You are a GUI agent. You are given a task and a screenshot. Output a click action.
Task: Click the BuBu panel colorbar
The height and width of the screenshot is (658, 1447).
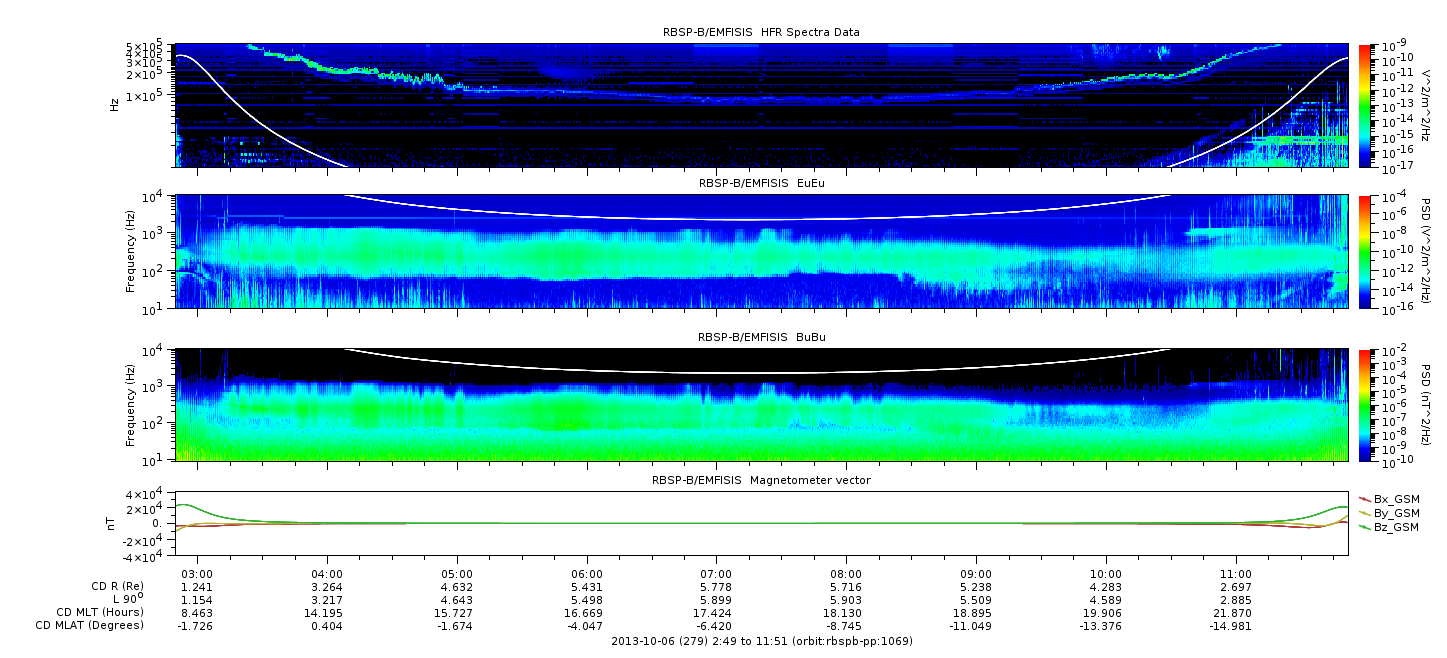[1363, 405]
